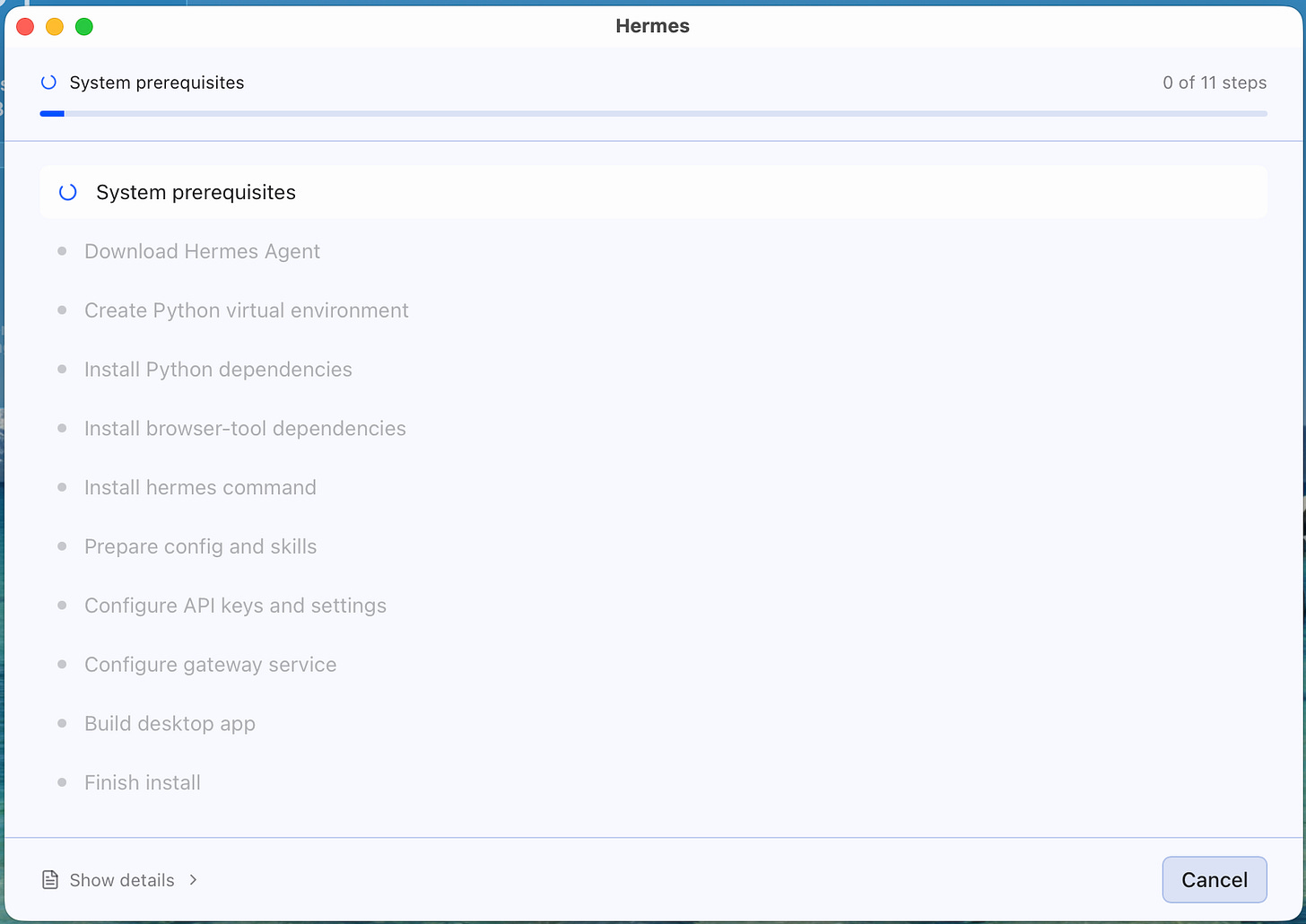The image size is (1306, 924).
Task: Click bullet dot beside Prepare config and skills
Action: [x=62, y=546]
